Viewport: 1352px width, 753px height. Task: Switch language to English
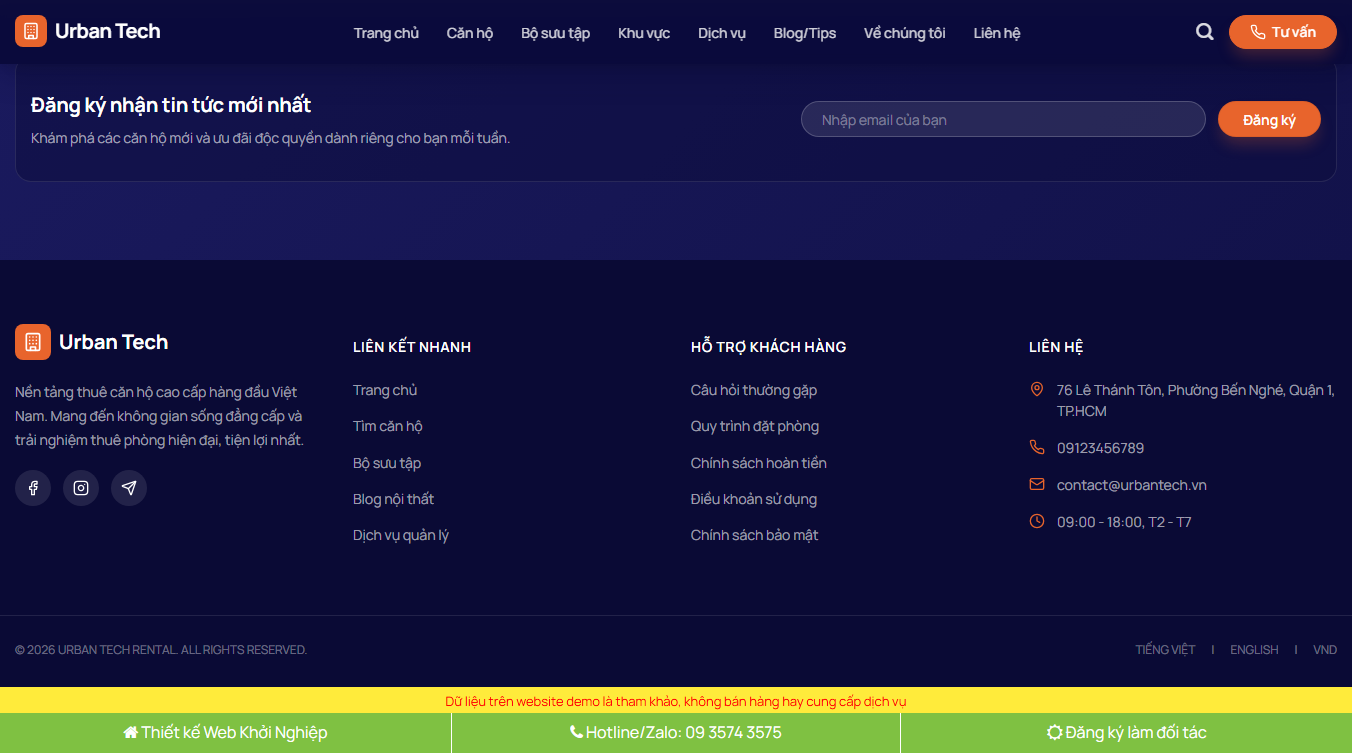coord(1254,650)
